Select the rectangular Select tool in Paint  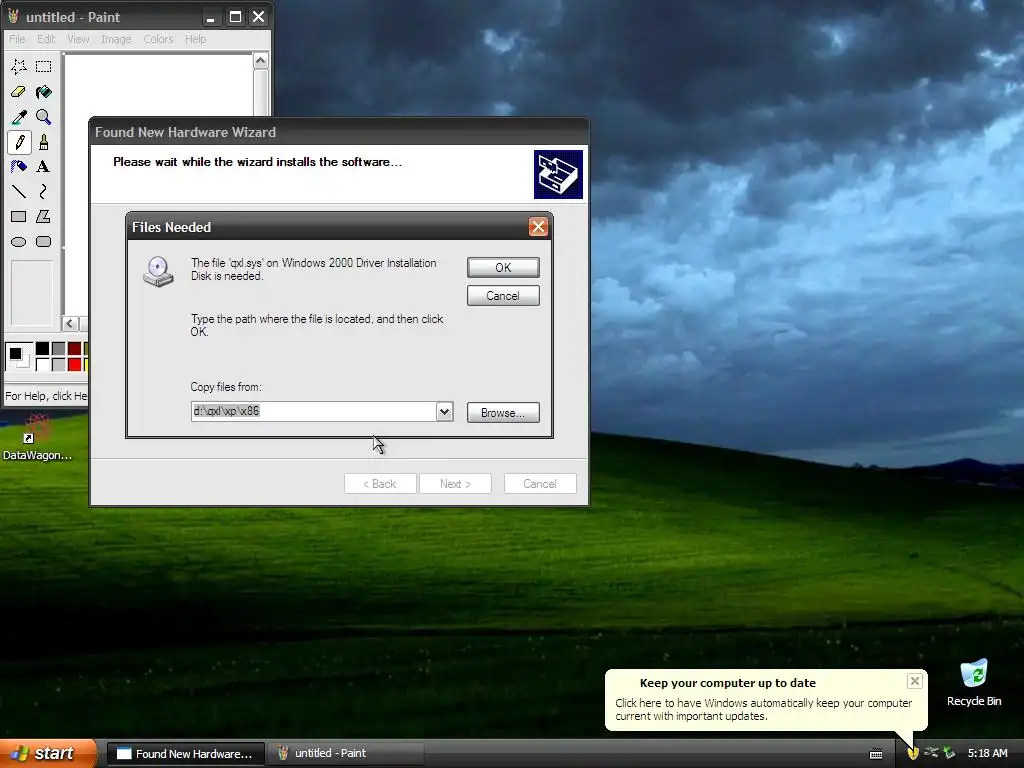(x=43, y=67)
